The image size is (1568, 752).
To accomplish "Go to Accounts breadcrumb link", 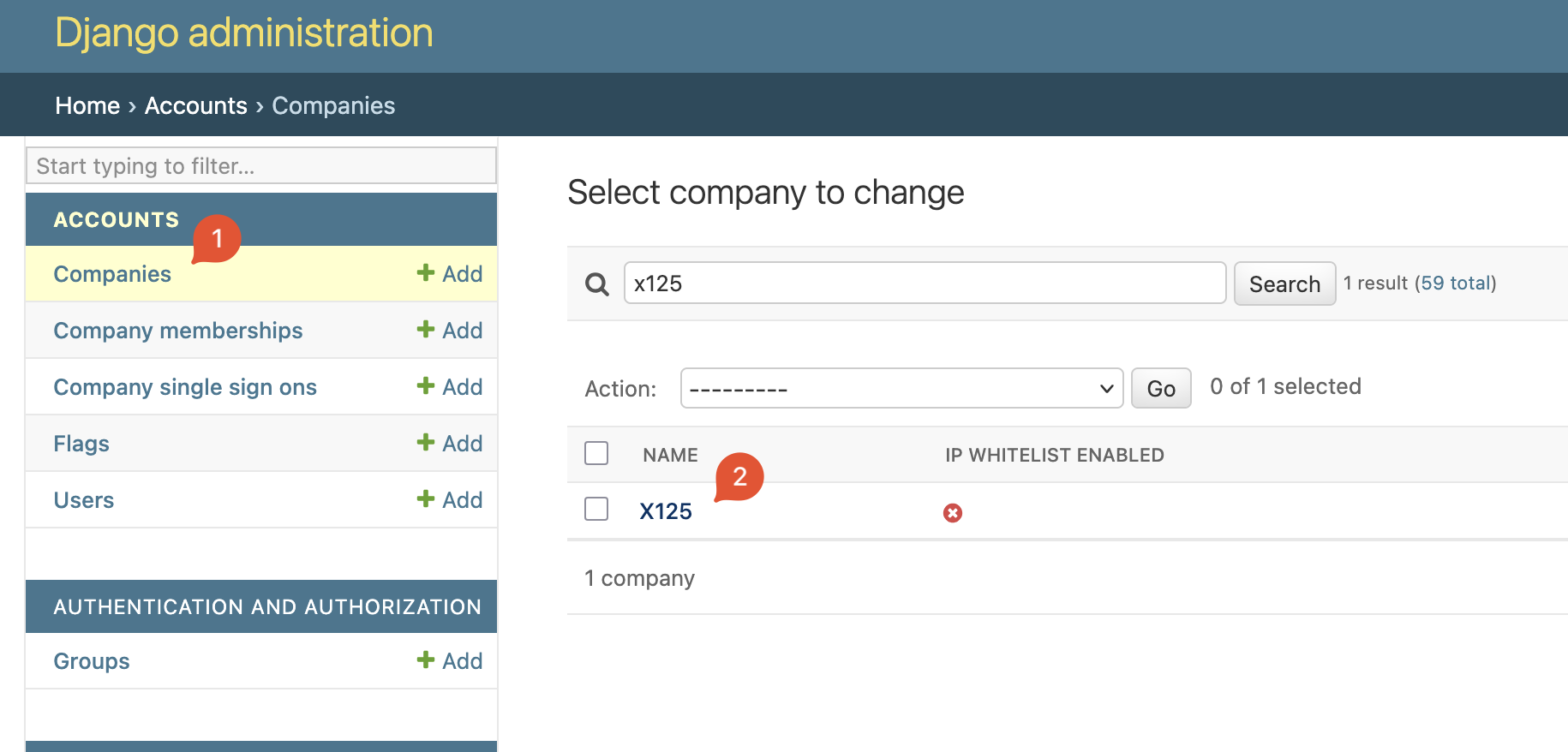I will click(x=195, y=106).
